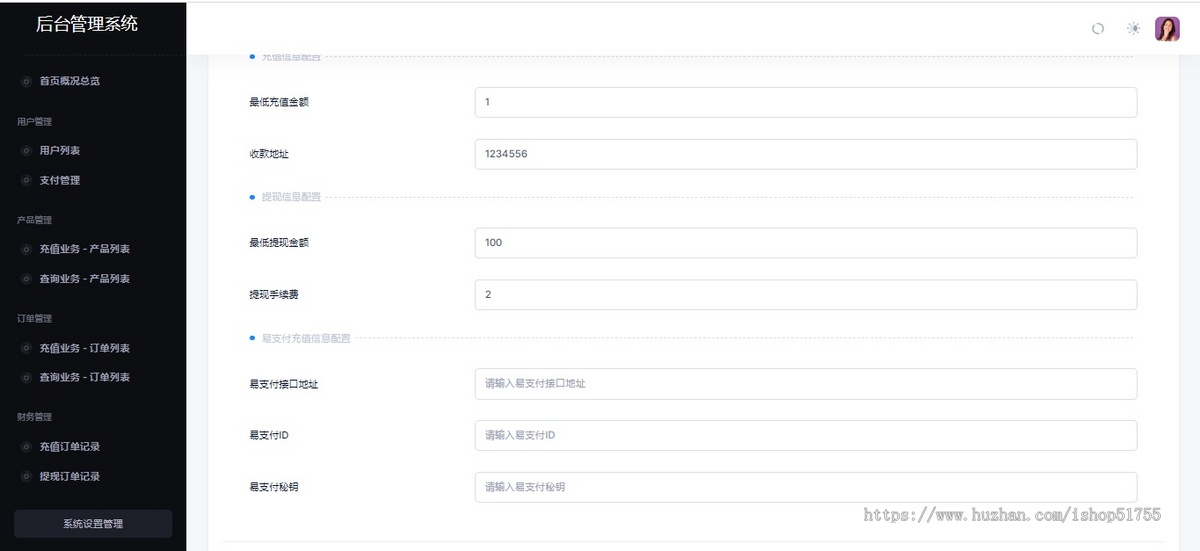This screenshot has width=1200, height=551.
Task: Open the user avatar profile menu
Action: 1167,29
